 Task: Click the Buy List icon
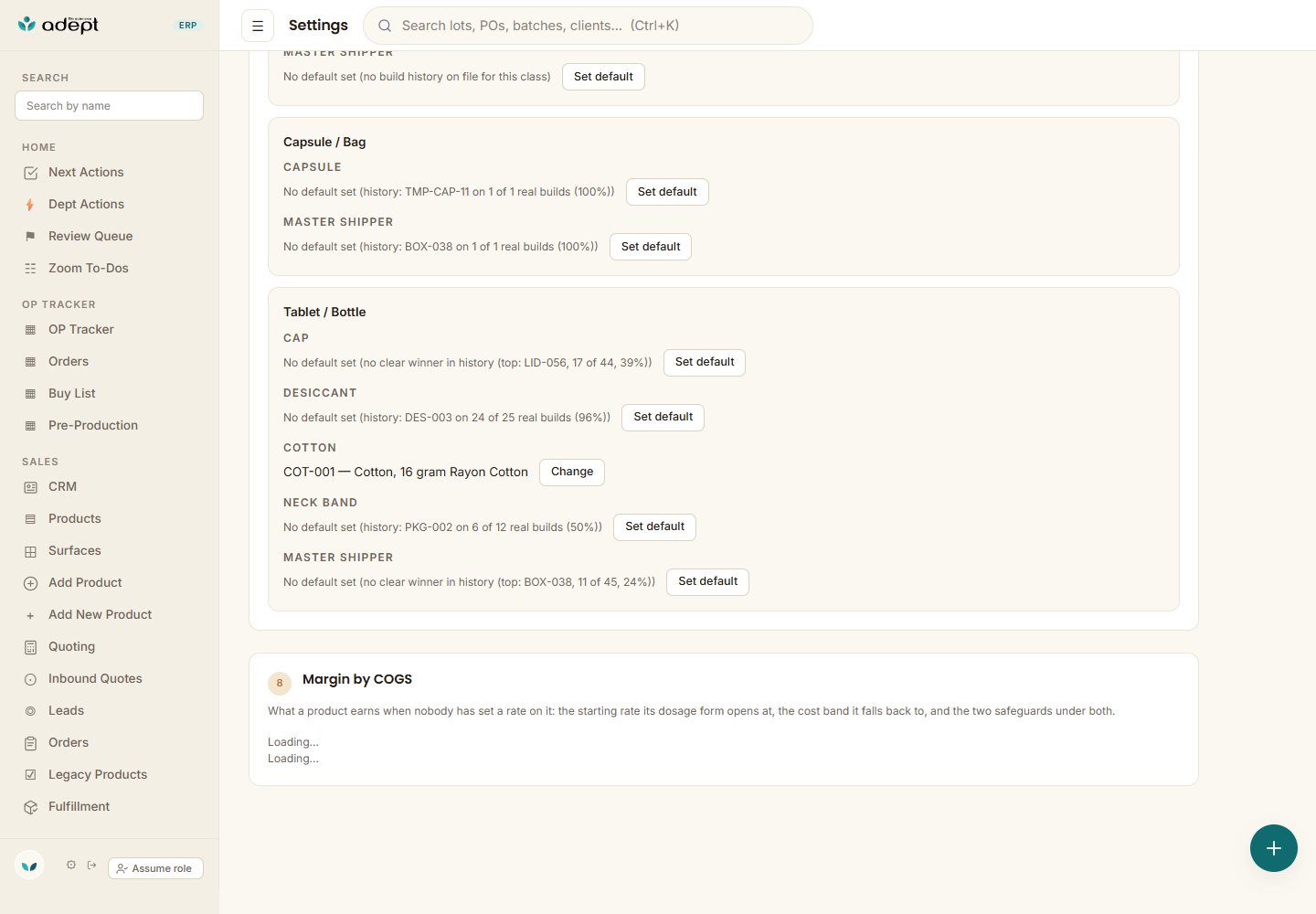tap(30, 394)
